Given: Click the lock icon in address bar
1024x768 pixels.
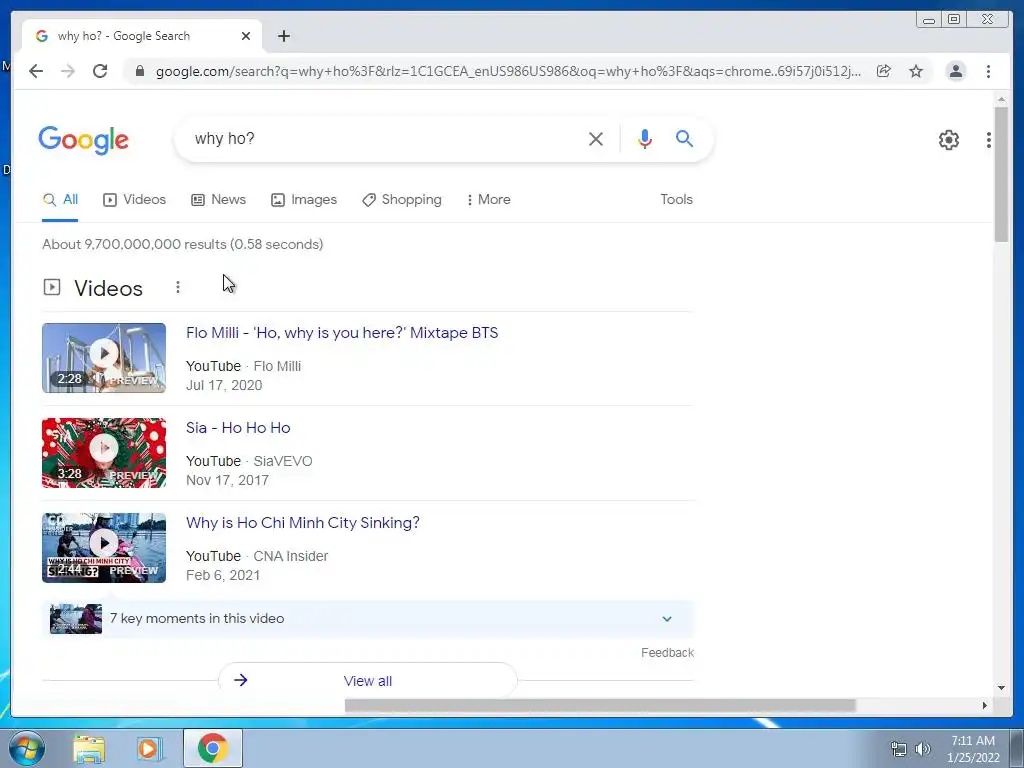Looking at the screenshot, I should point(140,71).
